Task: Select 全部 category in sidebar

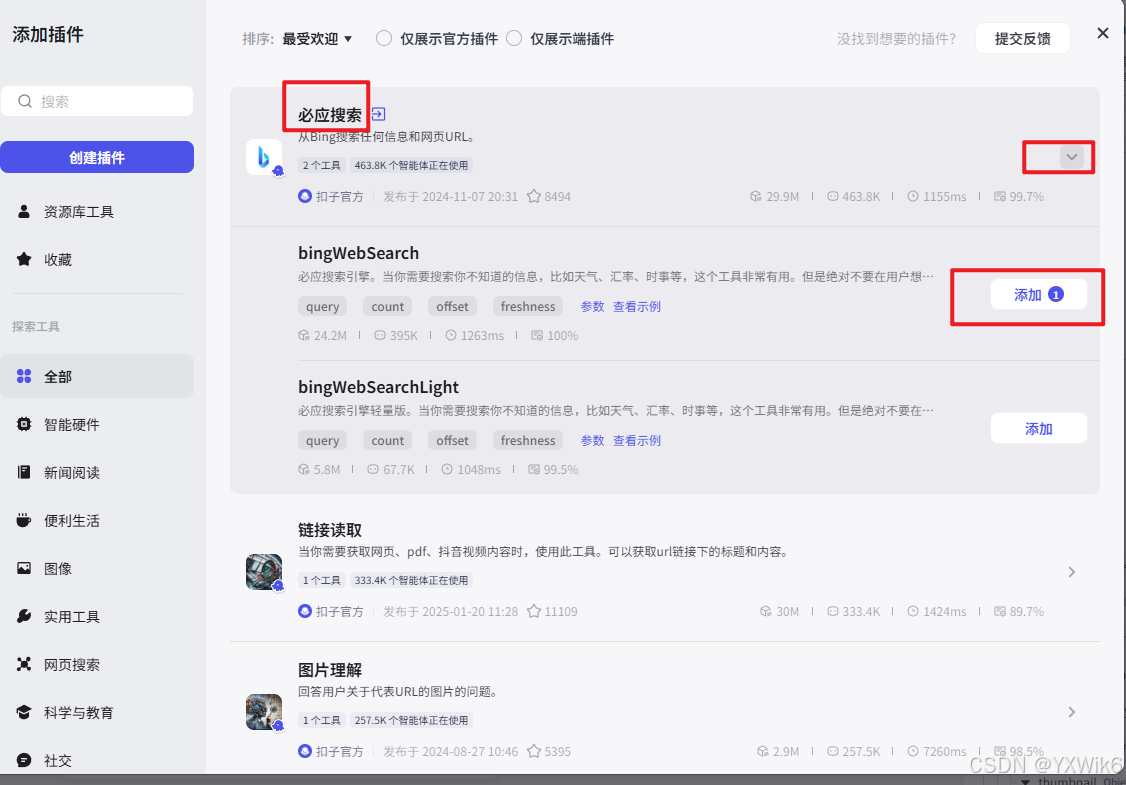Action: pos(97,376)
